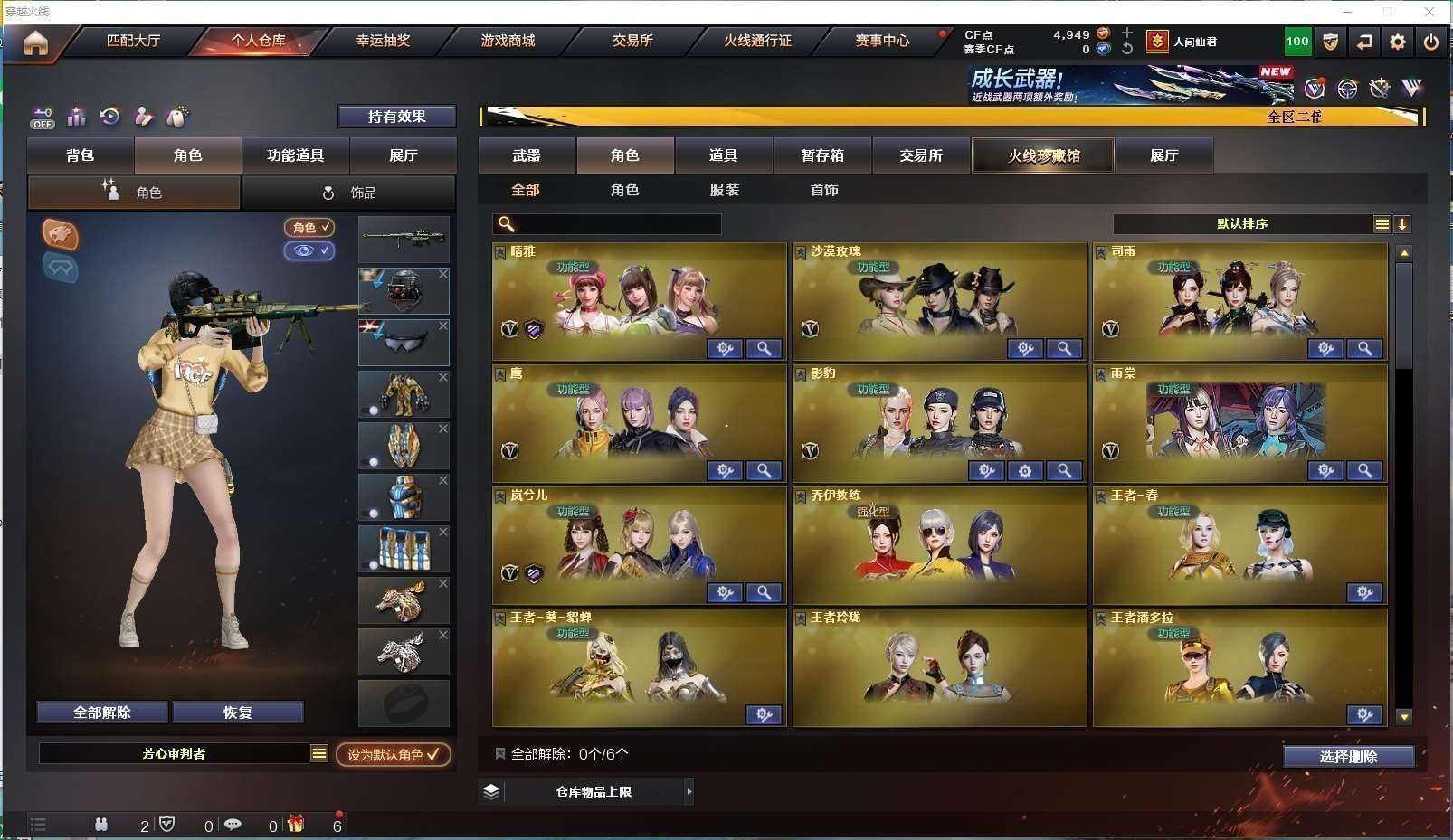
Task: Open settings via the gear icon
Action: point(1398,42)
